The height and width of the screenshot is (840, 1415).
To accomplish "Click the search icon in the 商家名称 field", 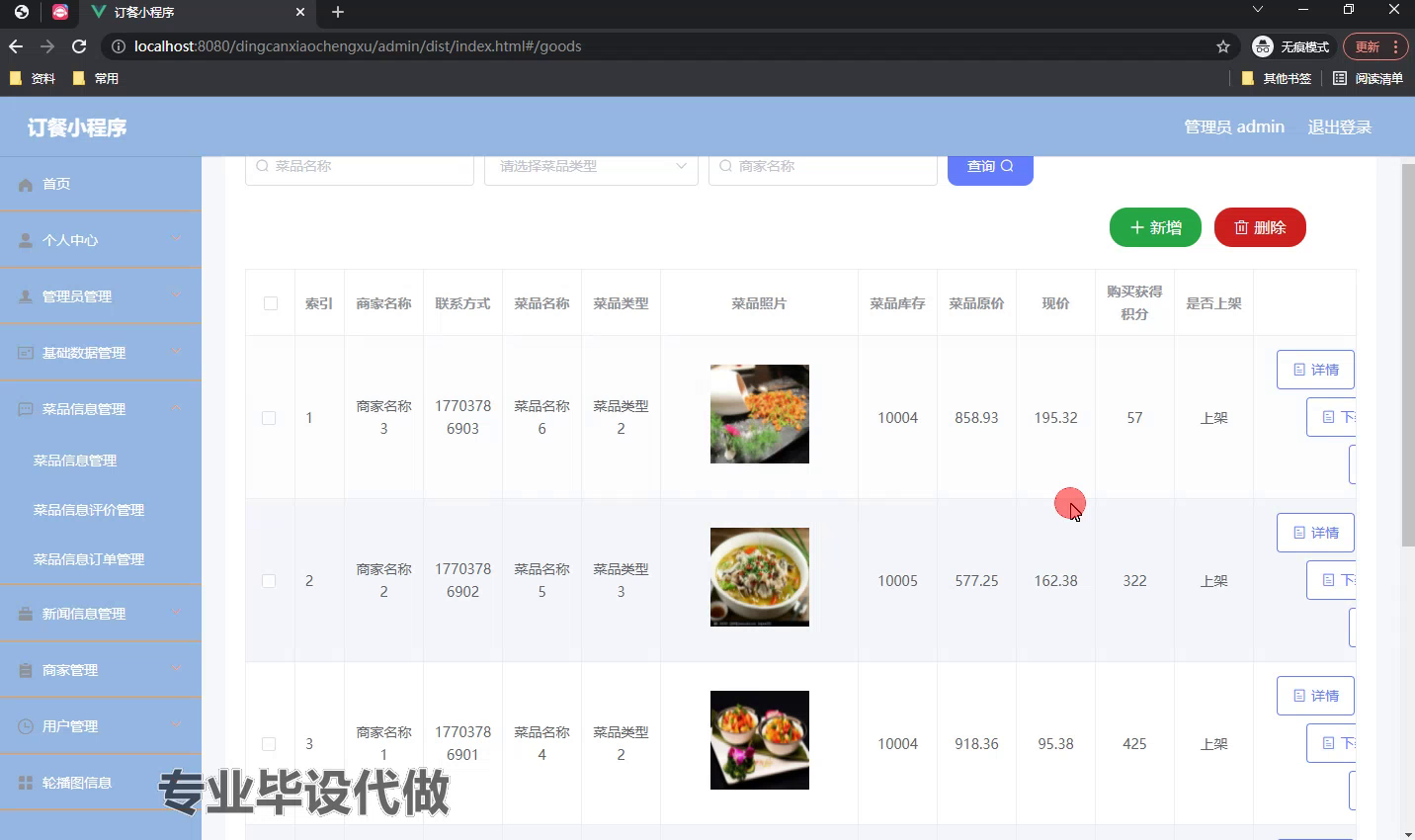I will [725, 166].
